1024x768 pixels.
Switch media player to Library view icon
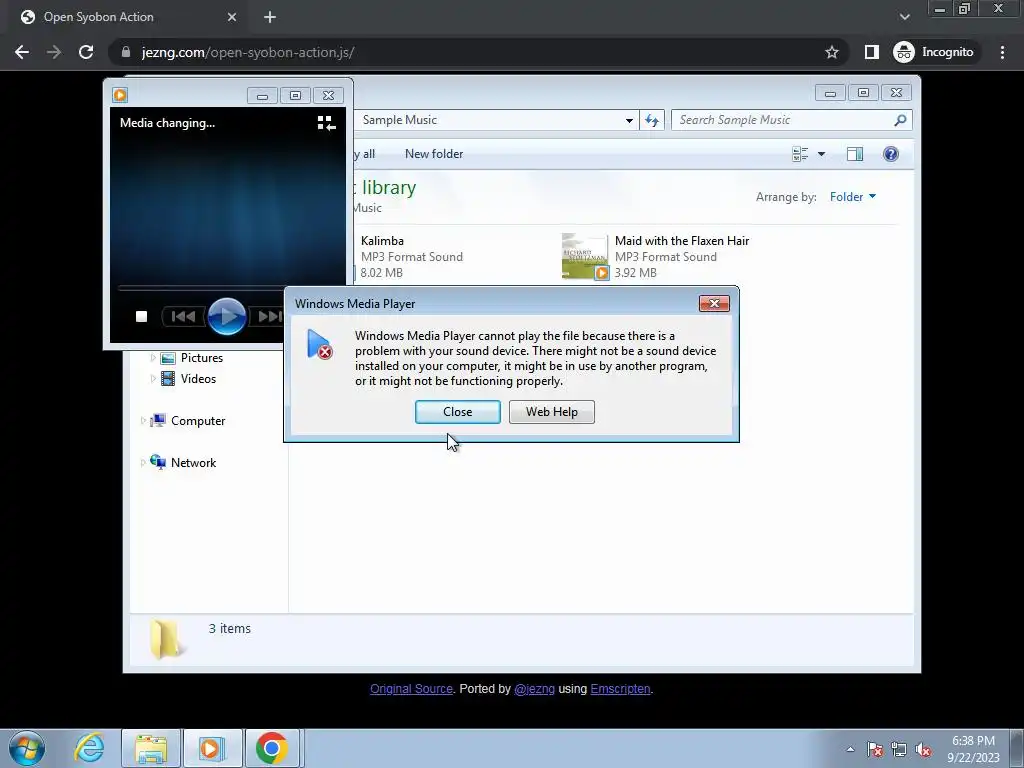(326, 123)
